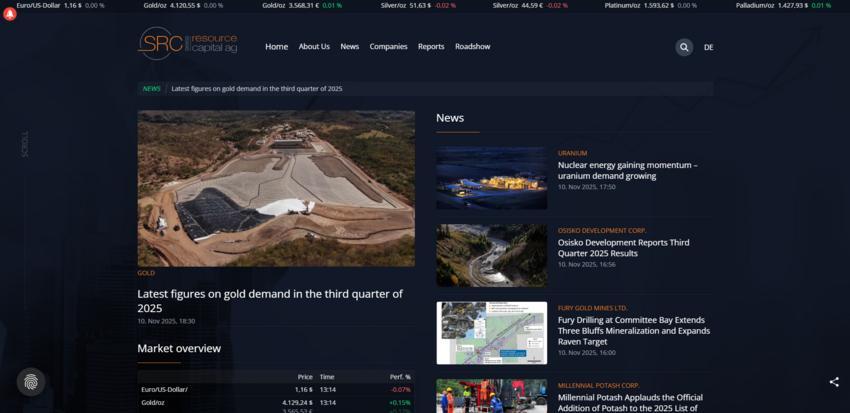Click the Euro/US-Dollar quote in top ticker
This screenshot has width=850, height=413.
(60, 5)
